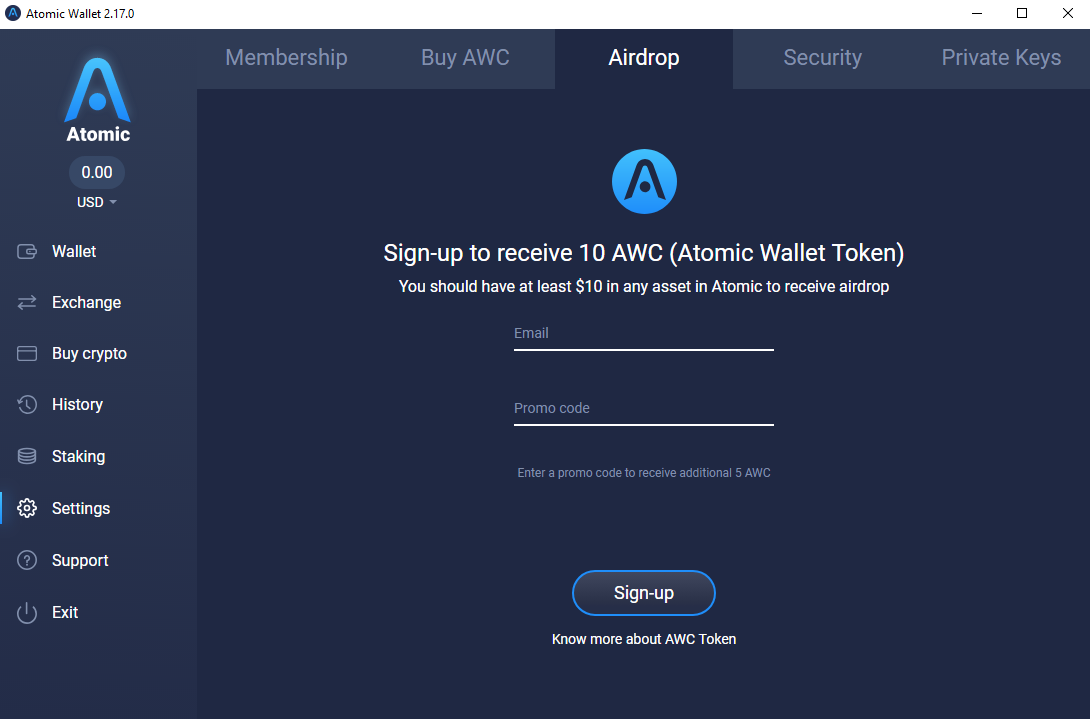Image resolution: width=1090 pixels, height=719 pixels.
Task: Expand the USD currency dropdown
Action: coord(97,202)
